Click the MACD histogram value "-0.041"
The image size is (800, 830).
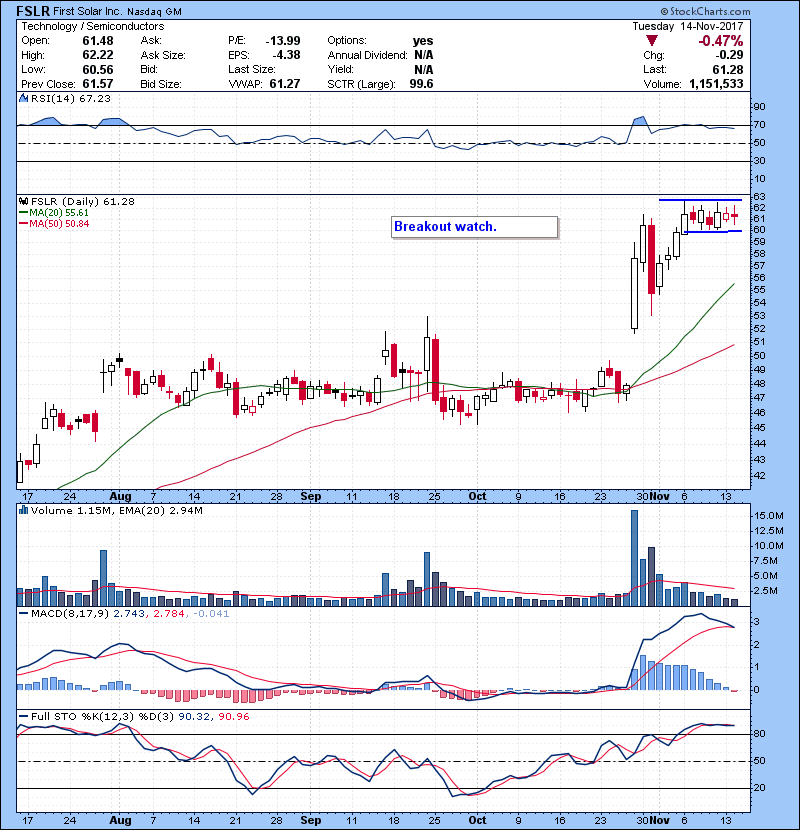tap(211, 614)
